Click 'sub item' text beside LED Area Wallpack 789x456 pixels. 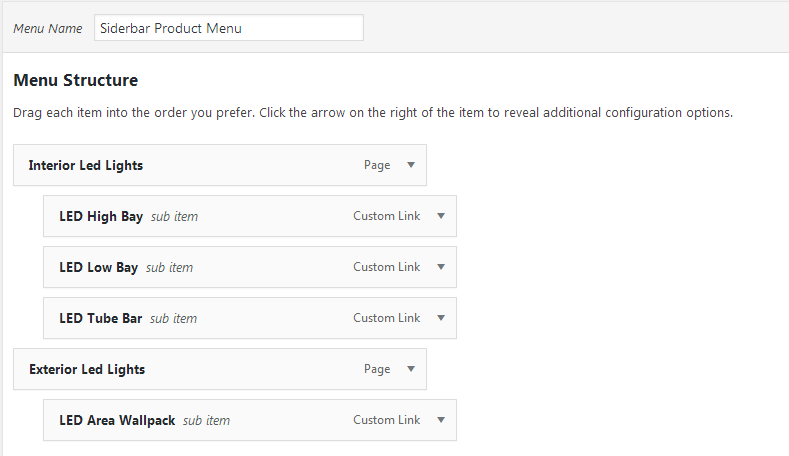click(x=206, y=421)
